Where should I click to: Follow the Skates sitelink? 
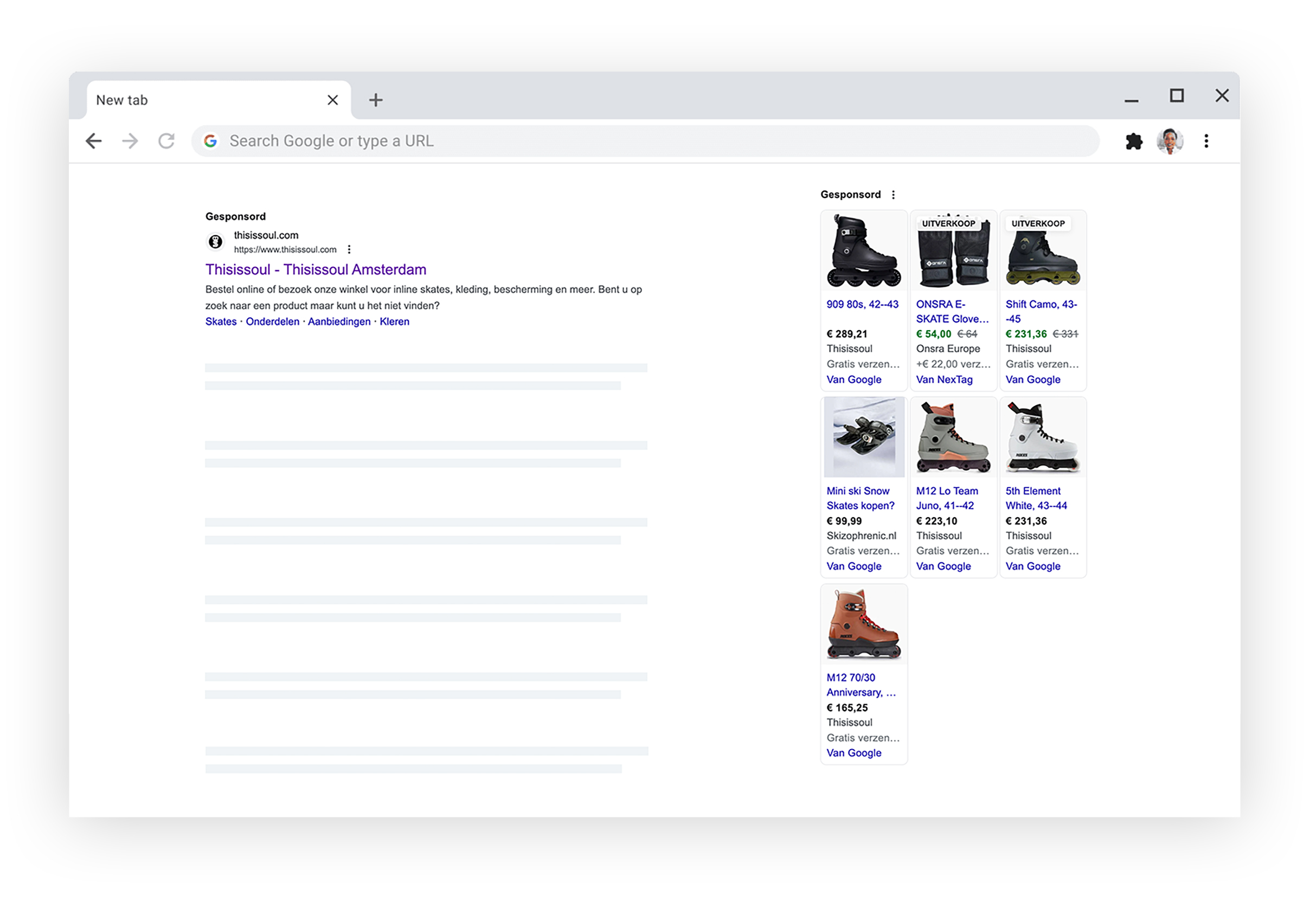pyautogui.click(x=221, y=321)
